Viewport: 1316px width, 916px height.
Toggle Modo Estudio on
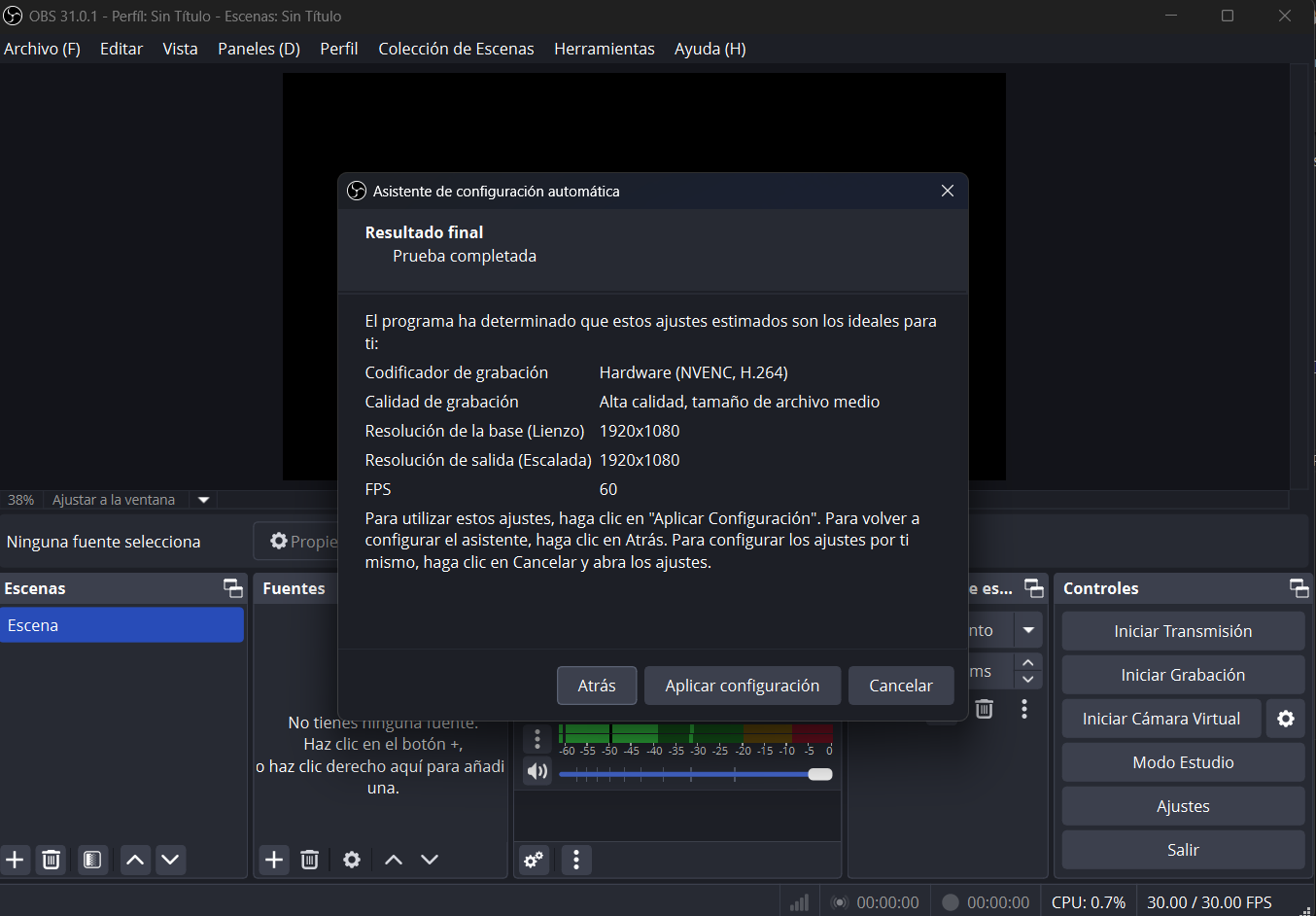1182,762
